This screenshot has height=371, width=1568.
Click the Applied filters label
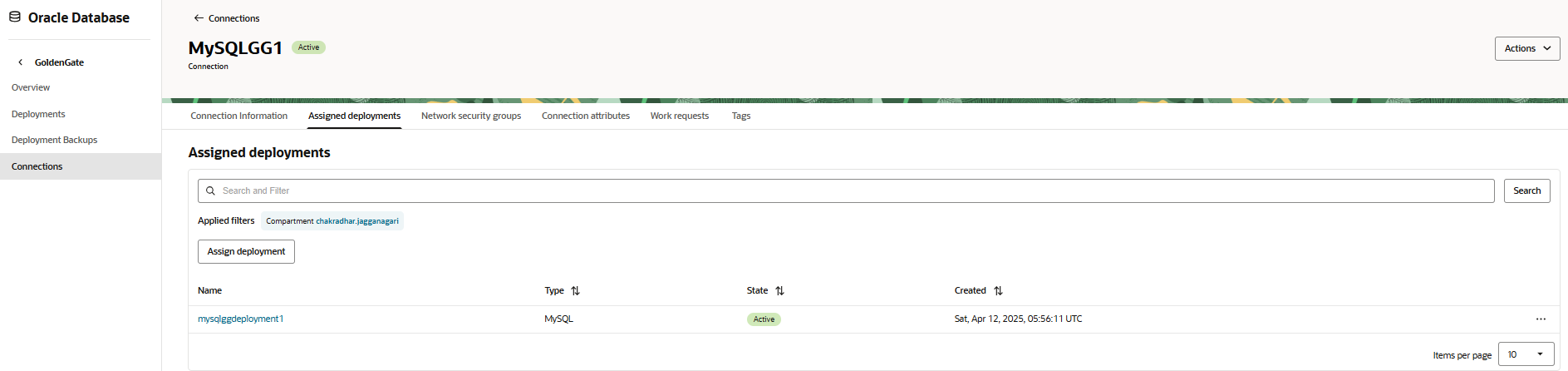click(x=226, y=221)
